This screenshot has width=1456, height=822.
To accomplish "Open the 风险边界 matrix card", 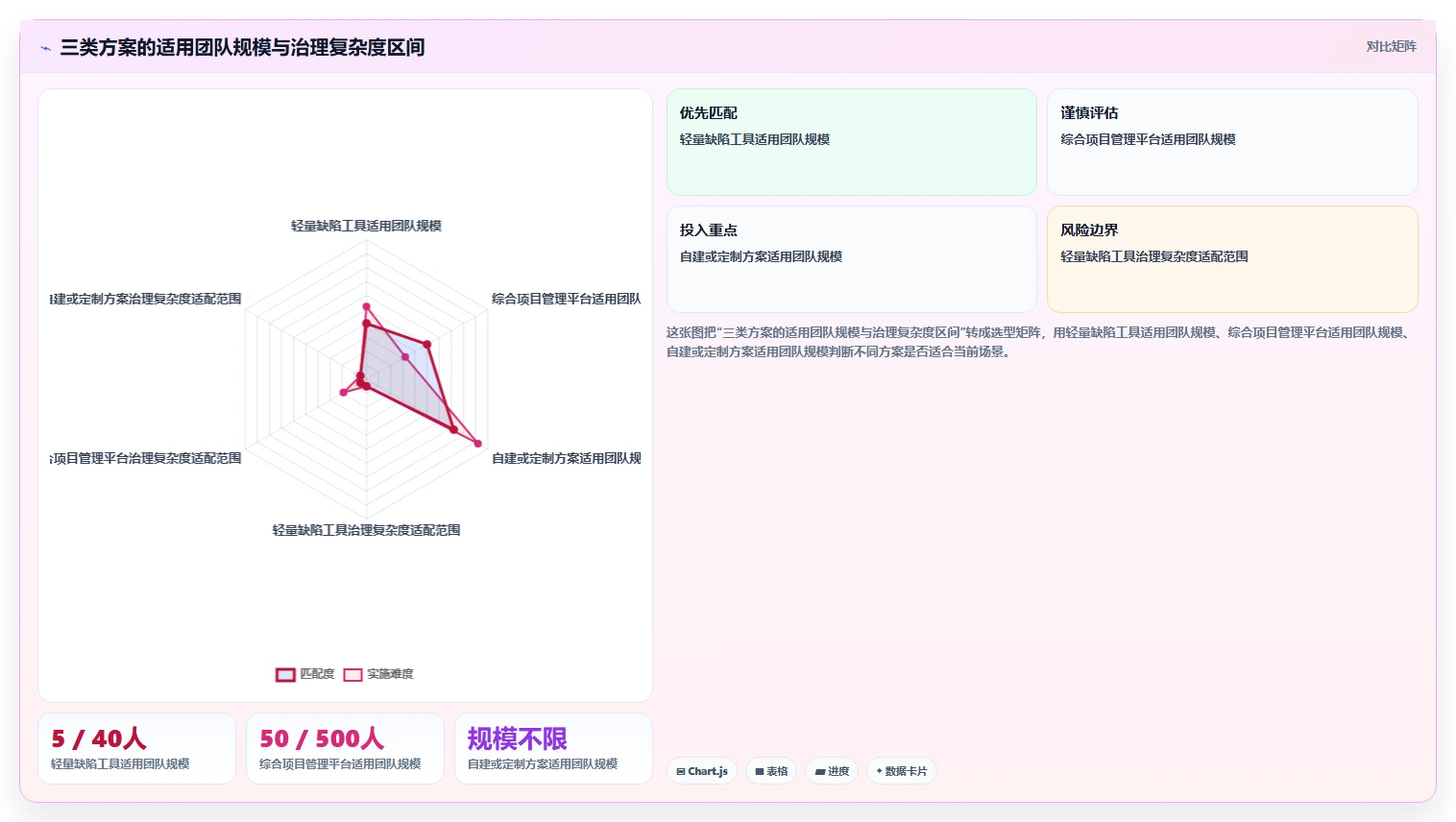I will 1232,259.
